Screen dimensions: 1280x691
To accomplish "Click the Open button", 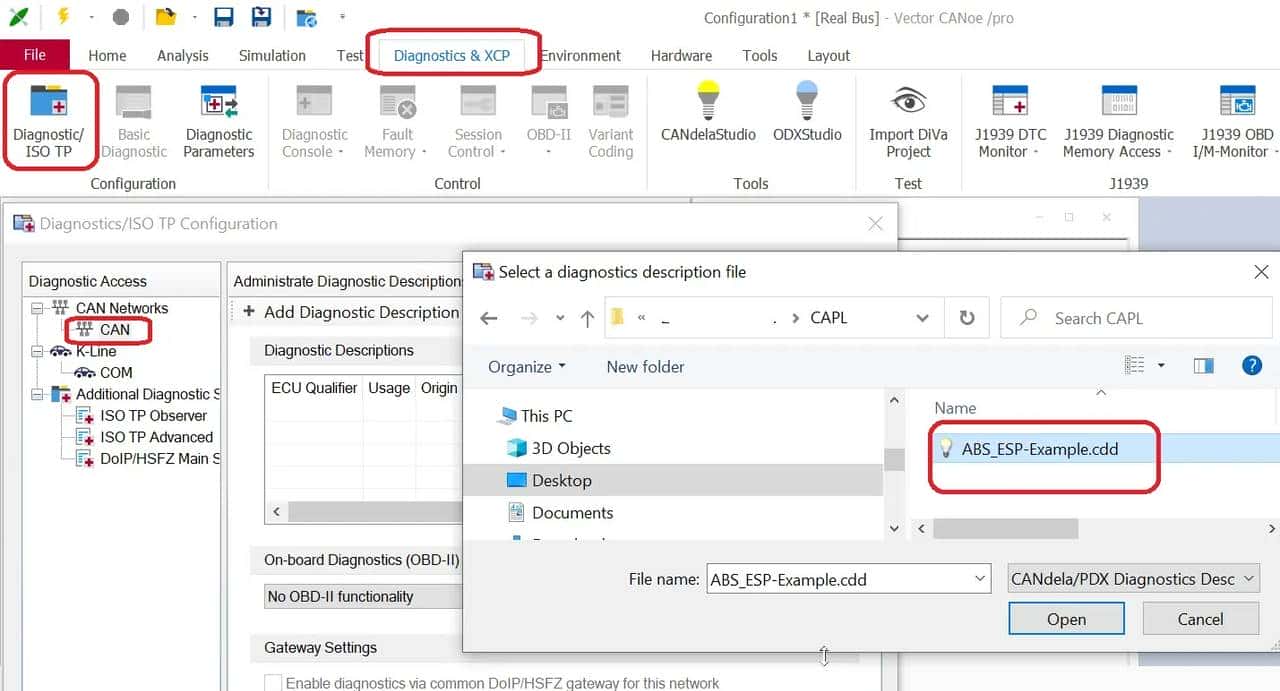I will tap(1066, 619).
